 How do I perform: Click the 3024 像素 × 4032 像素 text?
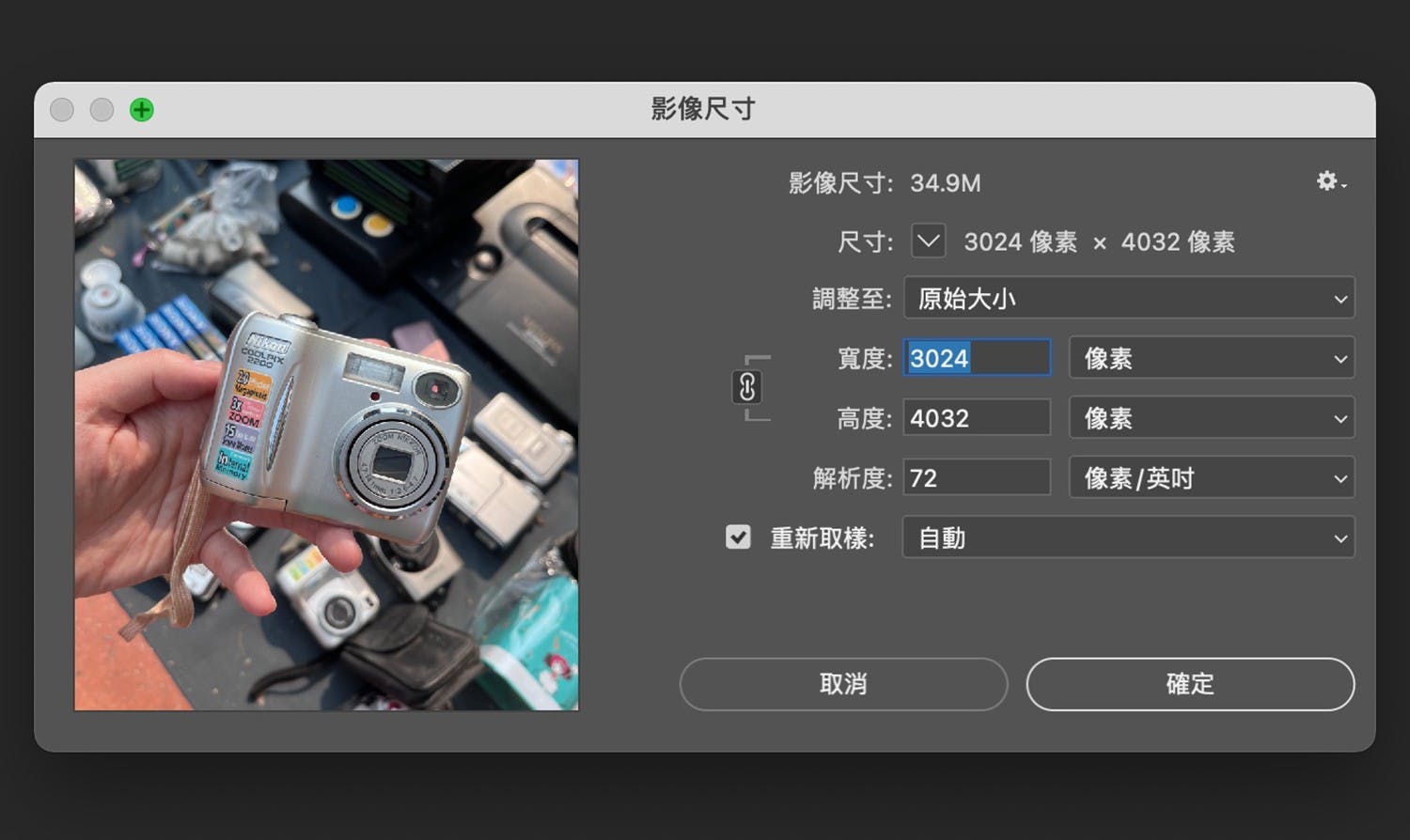(1099, 242)
